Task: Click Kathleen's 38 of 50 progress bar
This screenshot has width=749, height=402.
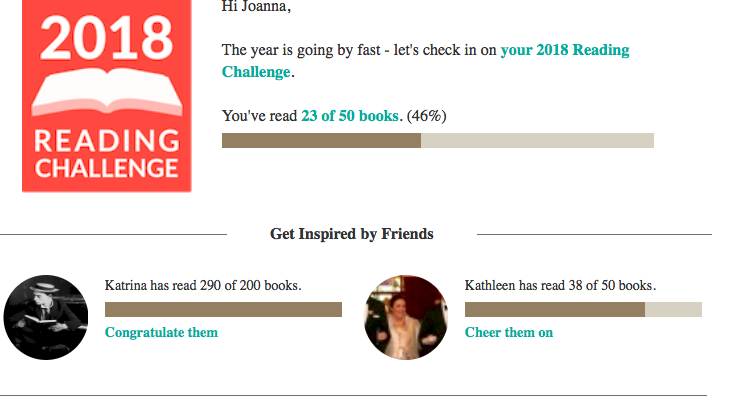Action: point(583,309)
